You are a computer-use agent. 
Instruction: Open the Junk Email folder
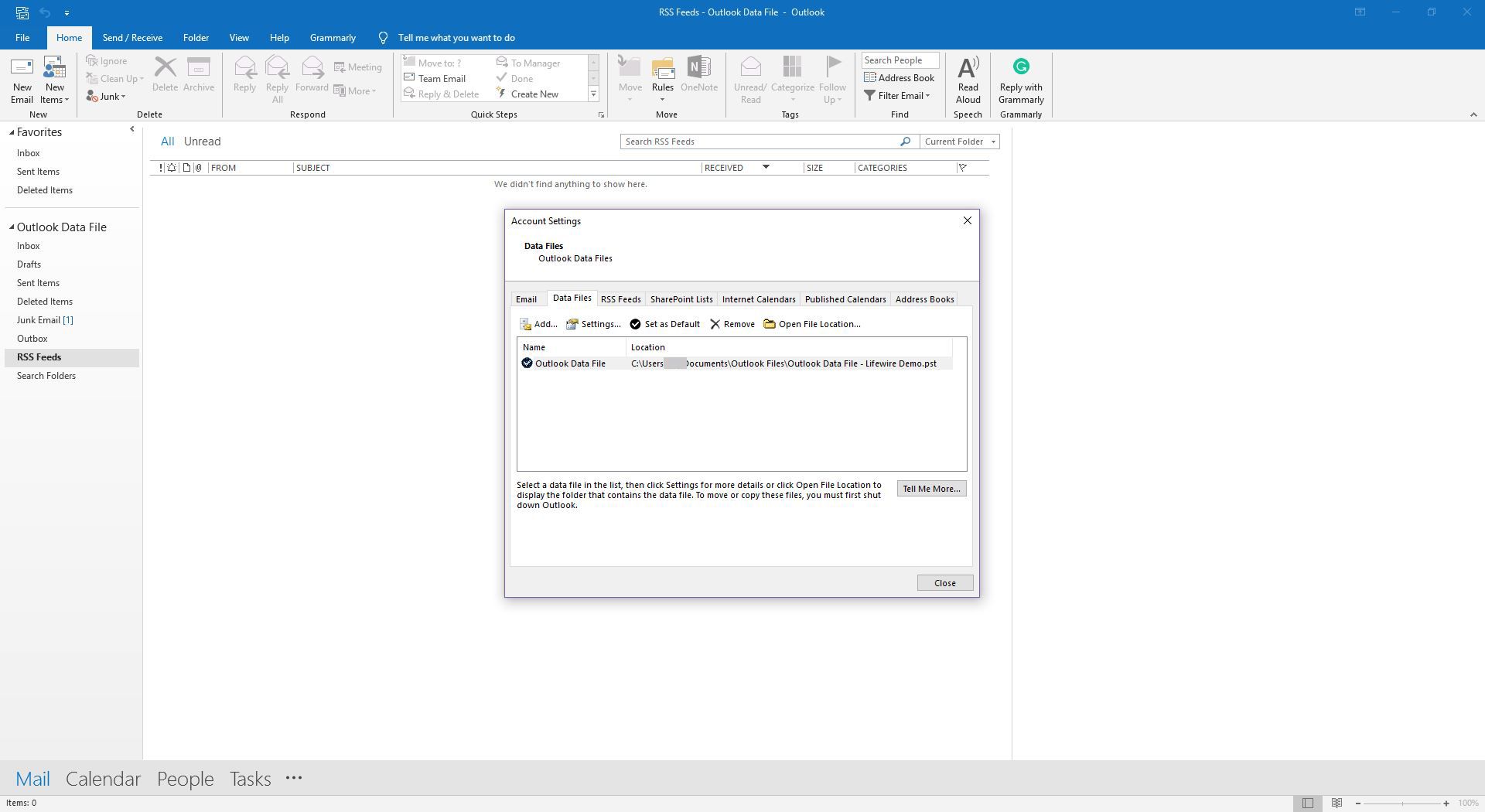[x=45, y=320]
